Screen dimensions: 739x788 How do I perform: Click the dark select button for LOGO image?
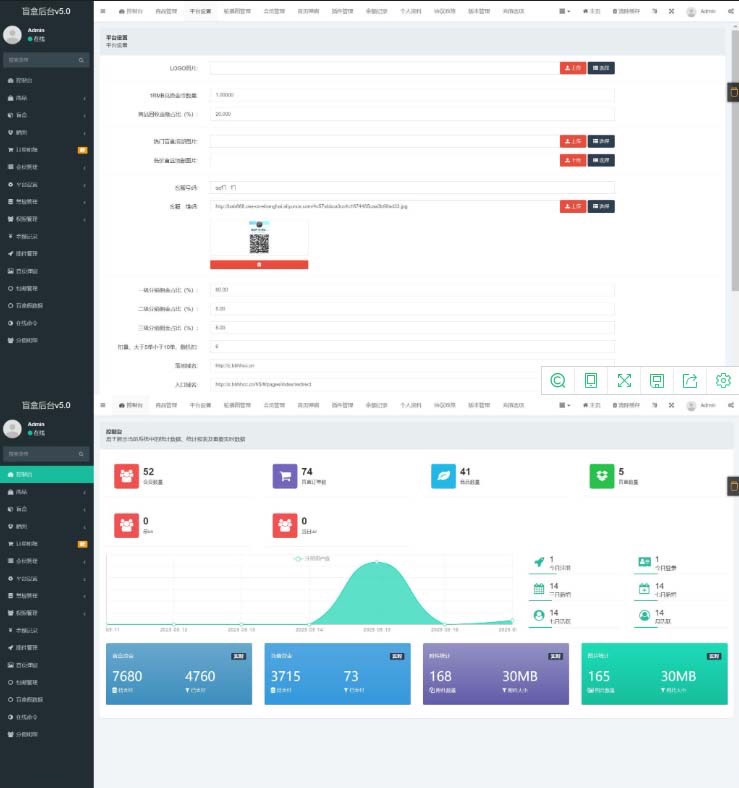click(601, 68)
